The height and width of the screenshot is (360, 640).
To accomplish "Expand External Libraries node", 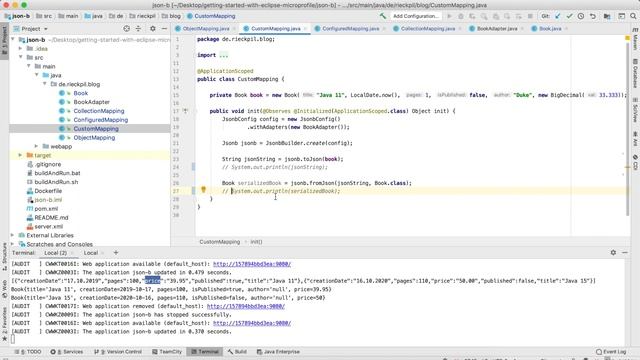I will click(12, 236).
